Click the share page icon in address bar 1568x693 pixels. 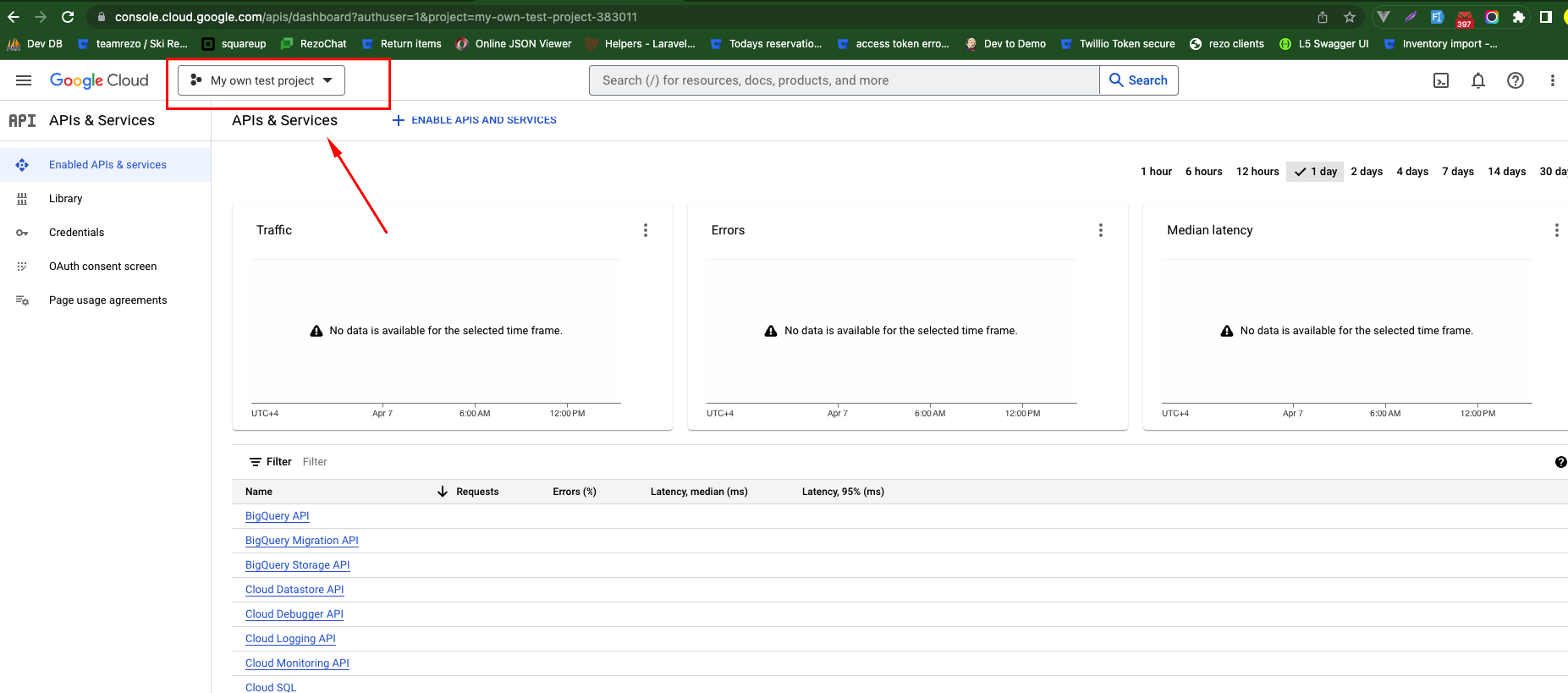pos(1323,17)
